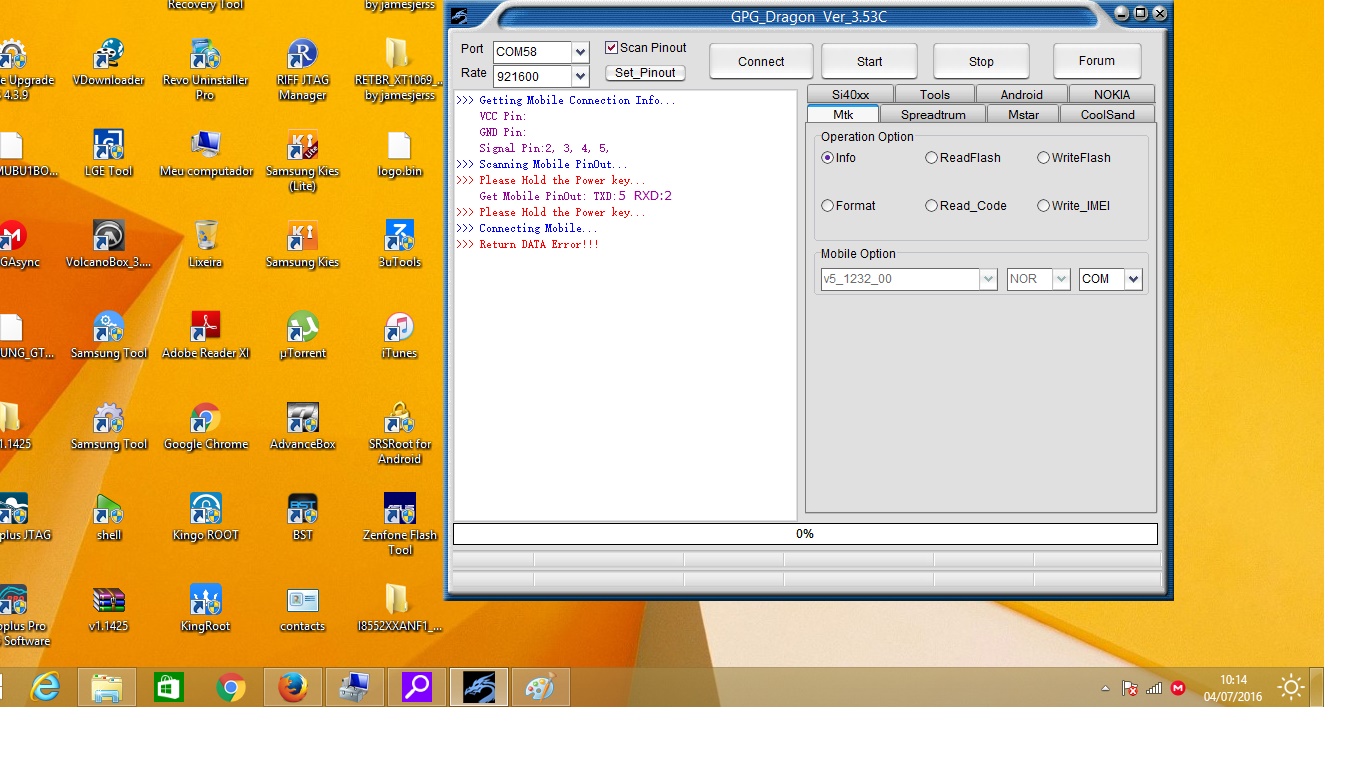
Task: Open the NOR flash type dropdown
Action: click(x=1062, y=279)
